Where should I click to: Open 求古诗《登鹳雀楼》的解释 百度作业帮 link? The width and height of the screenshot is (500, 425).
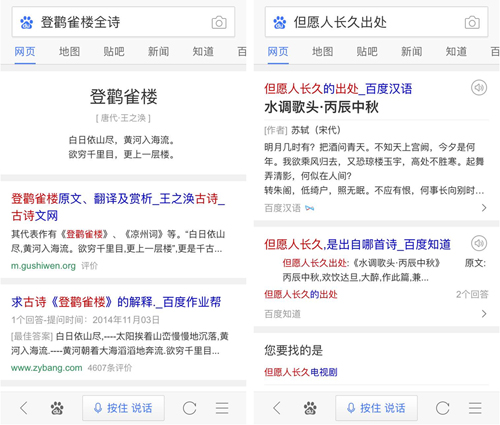116,302
